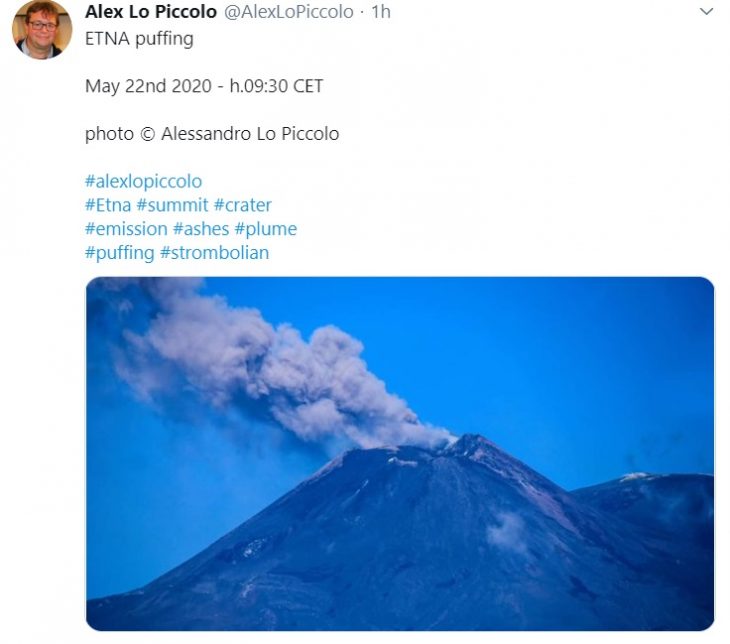
Task: Open the Etna volcano photo
Action: click(400, 454)
